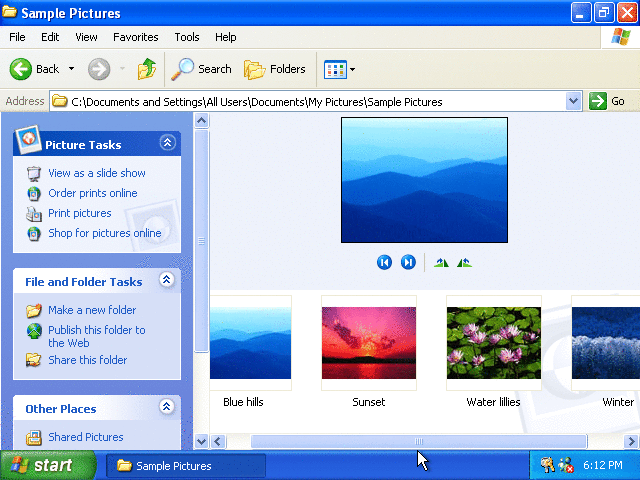Click the Shared Pictures folder icon
This screenshot has width=640, height=480.
(x=33, y=438)
